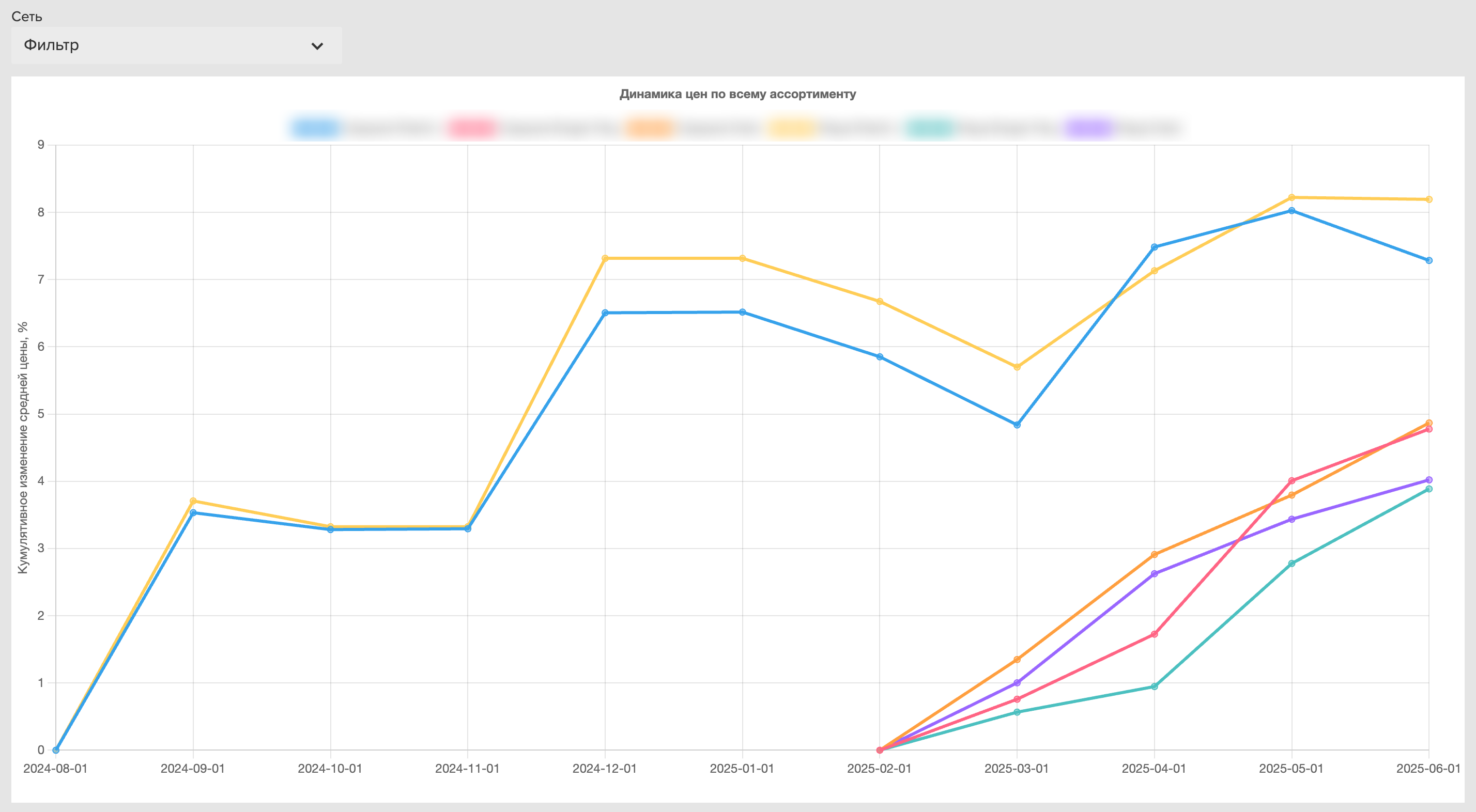
Task: Select orange line point at 2025-04-01
Action: pos(1155,554)
